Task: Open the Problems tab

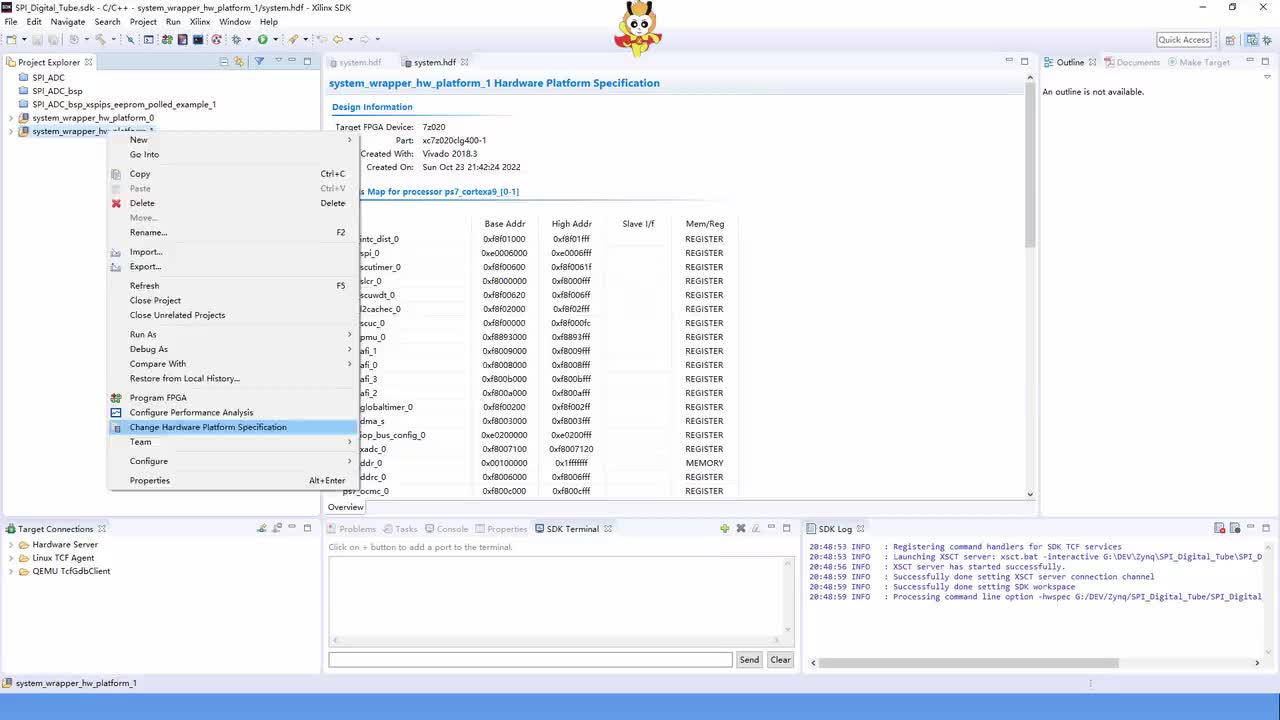Action: point(351,528)
